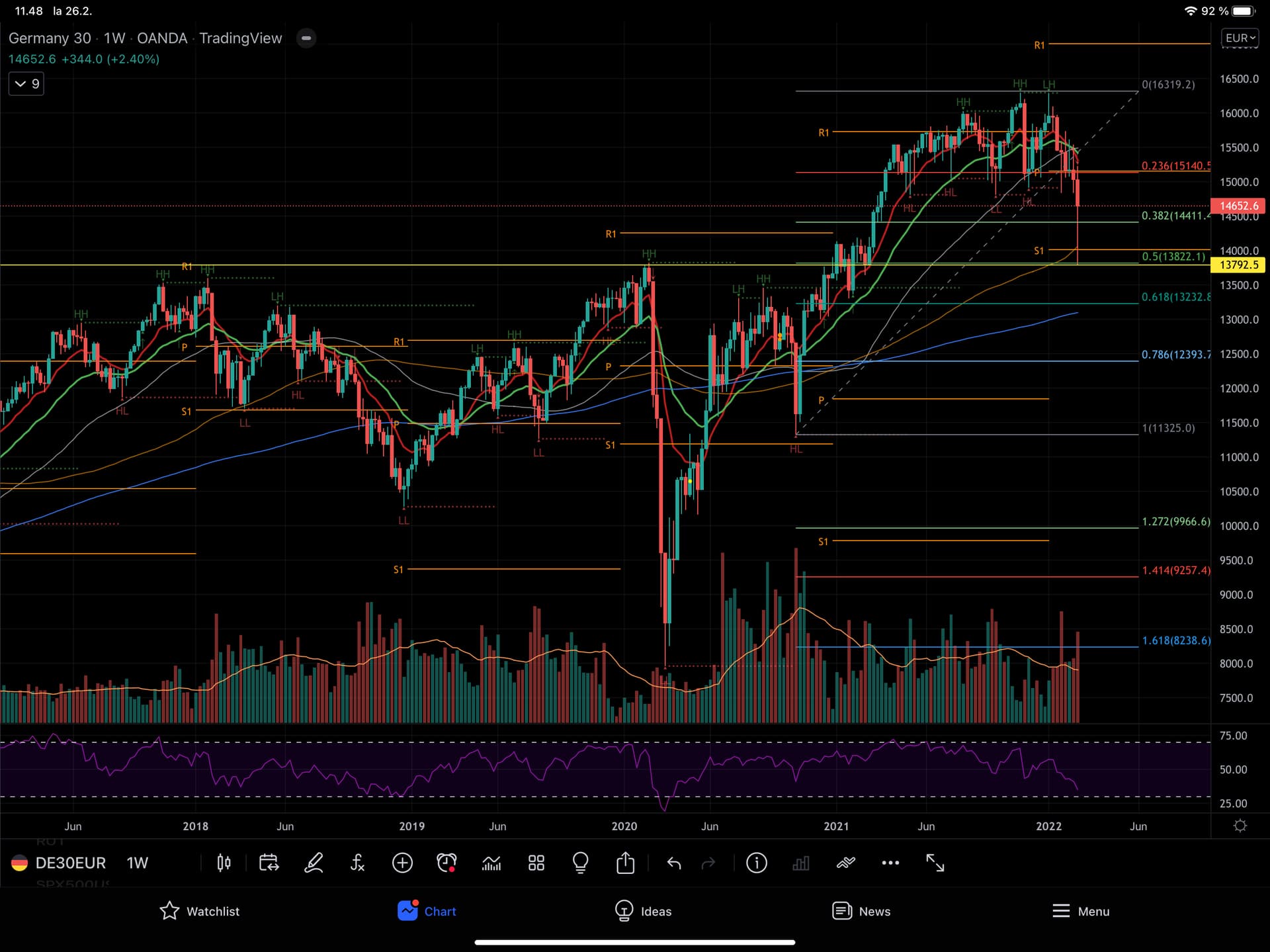1270x952 pixels.
Task: Collapse legend with the minus circle button
Action: [x=306, y=38]
